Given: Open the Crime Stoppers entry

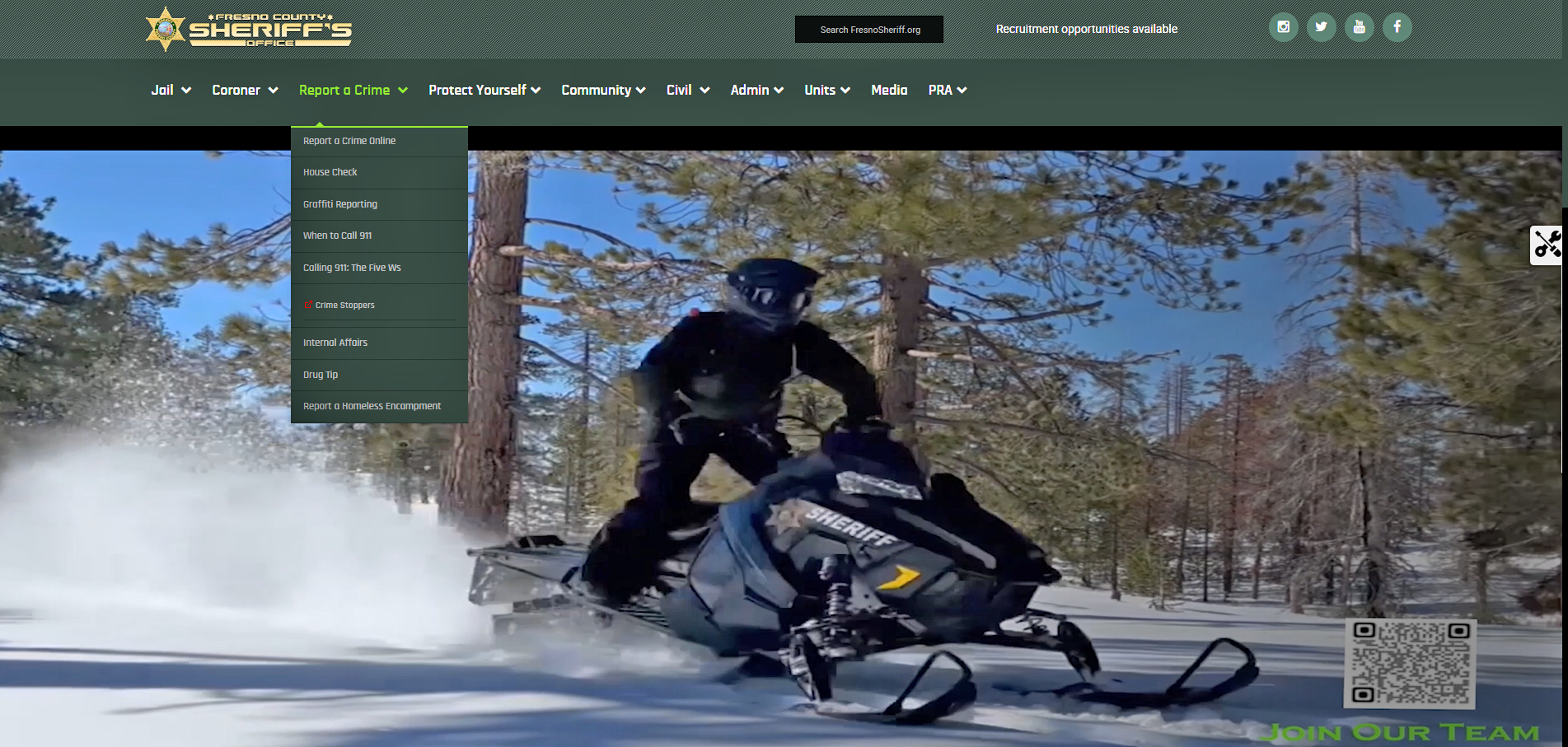Looking at the screenshot, I should (x=379, y=305).
